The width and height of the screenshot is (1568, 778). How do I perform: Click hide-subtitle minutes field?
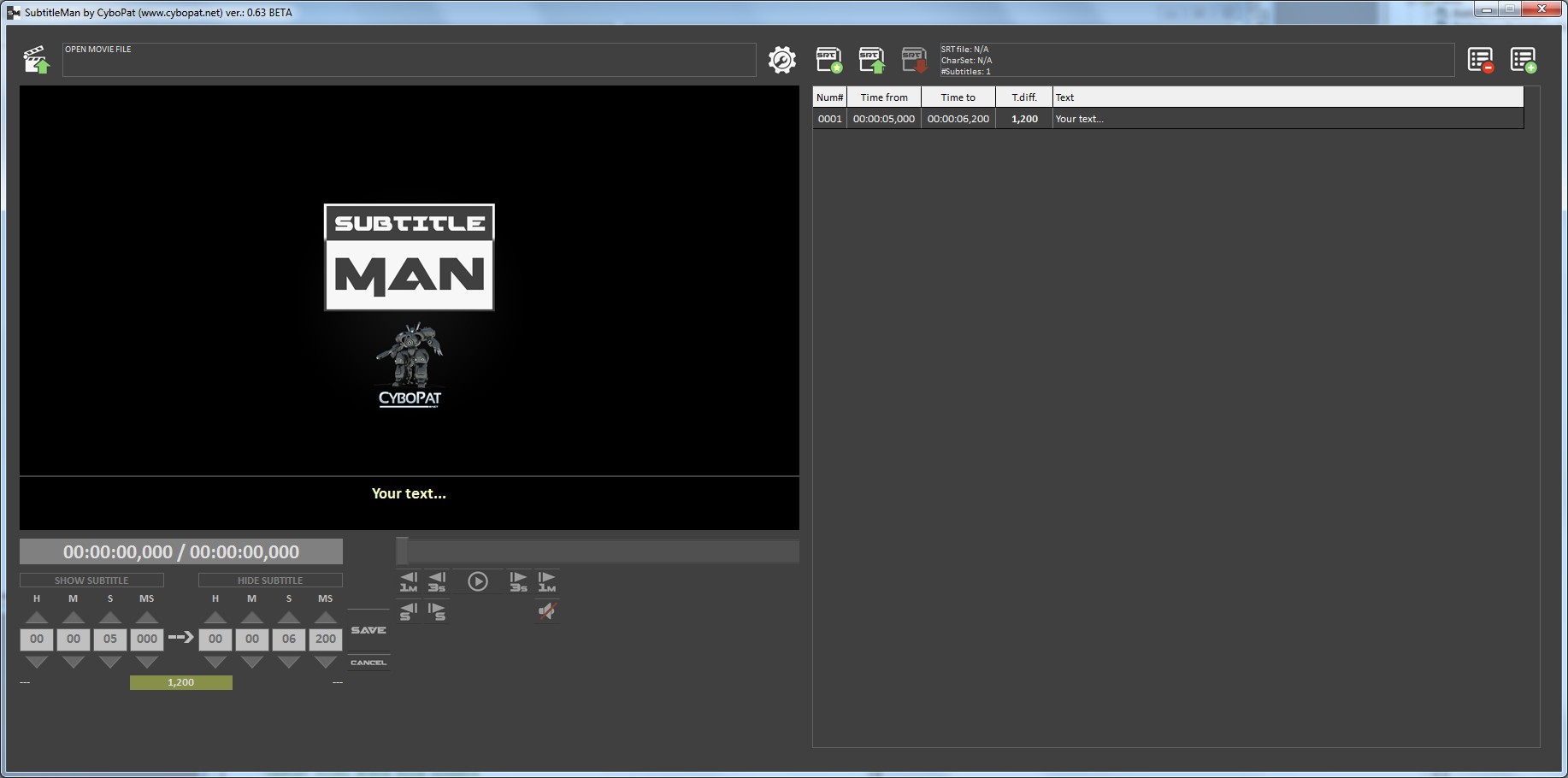point(252,639)
